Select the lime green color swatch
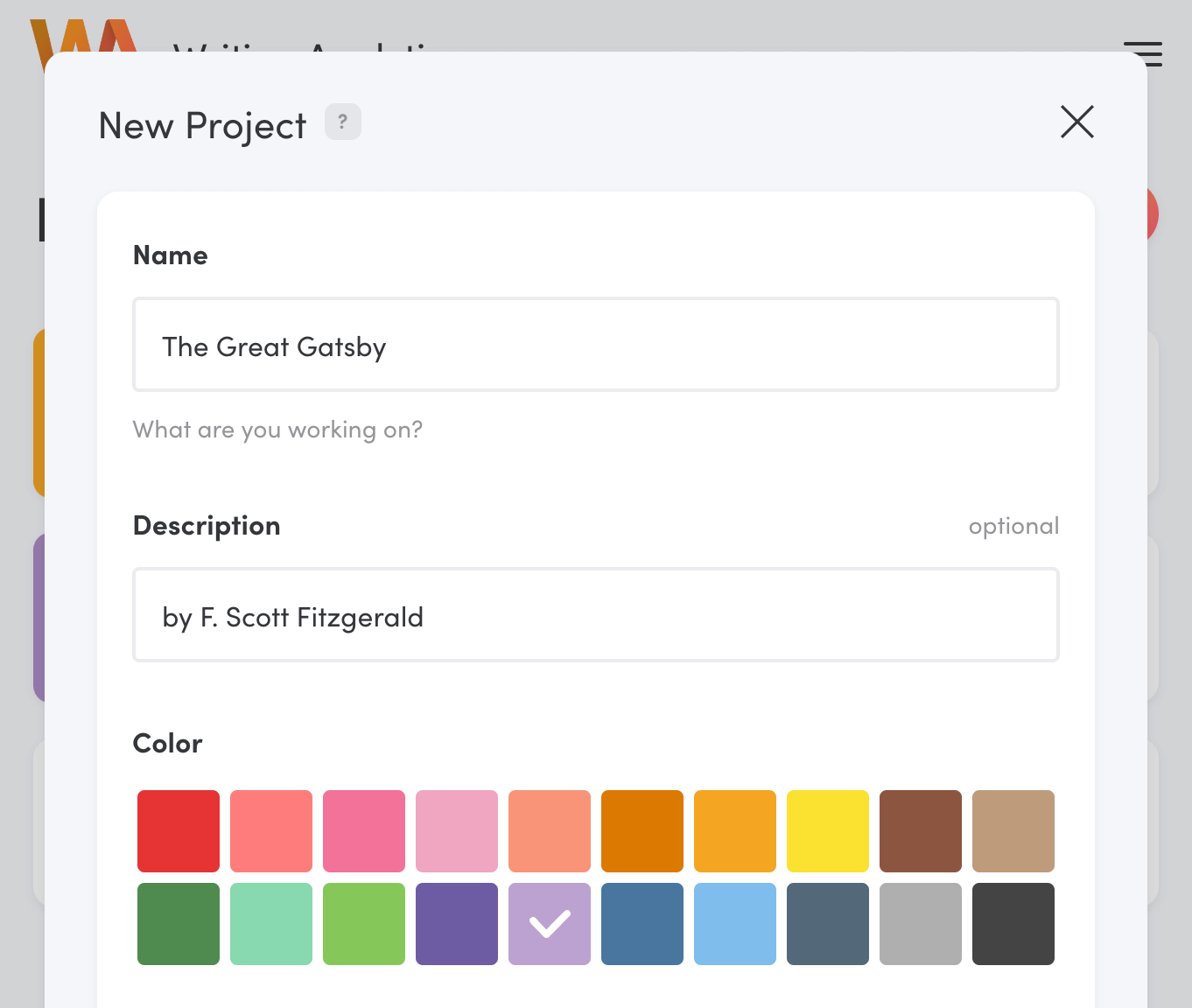Screen dimensions: 1192x1008 coord(364,924)
